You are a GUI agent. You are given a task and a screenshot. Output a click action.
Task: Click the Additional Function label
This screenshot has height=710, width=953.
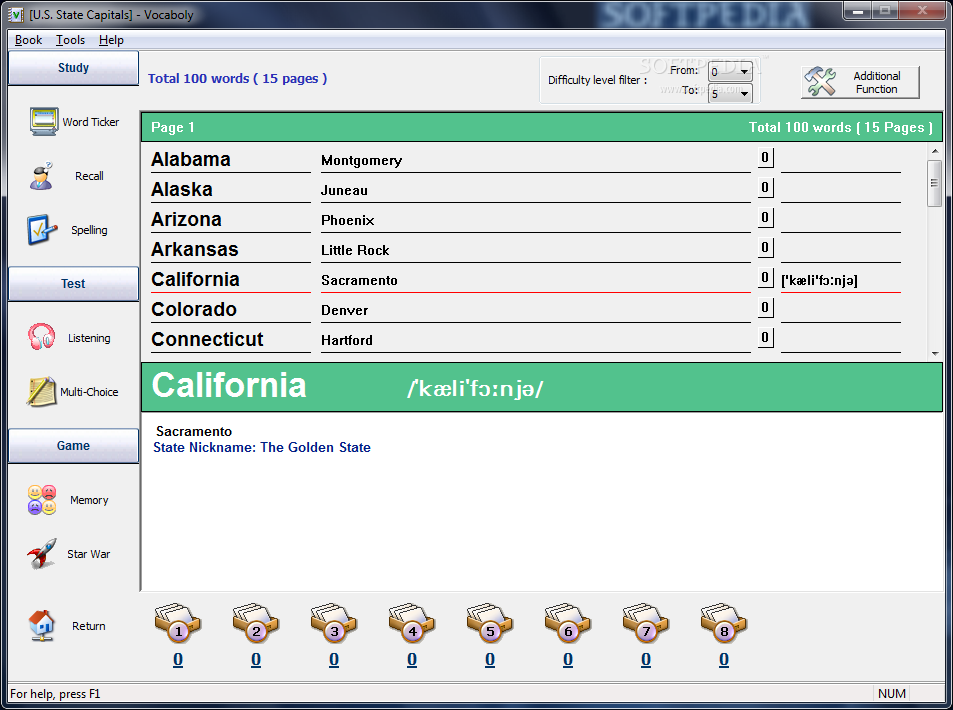tap(876, 82)
